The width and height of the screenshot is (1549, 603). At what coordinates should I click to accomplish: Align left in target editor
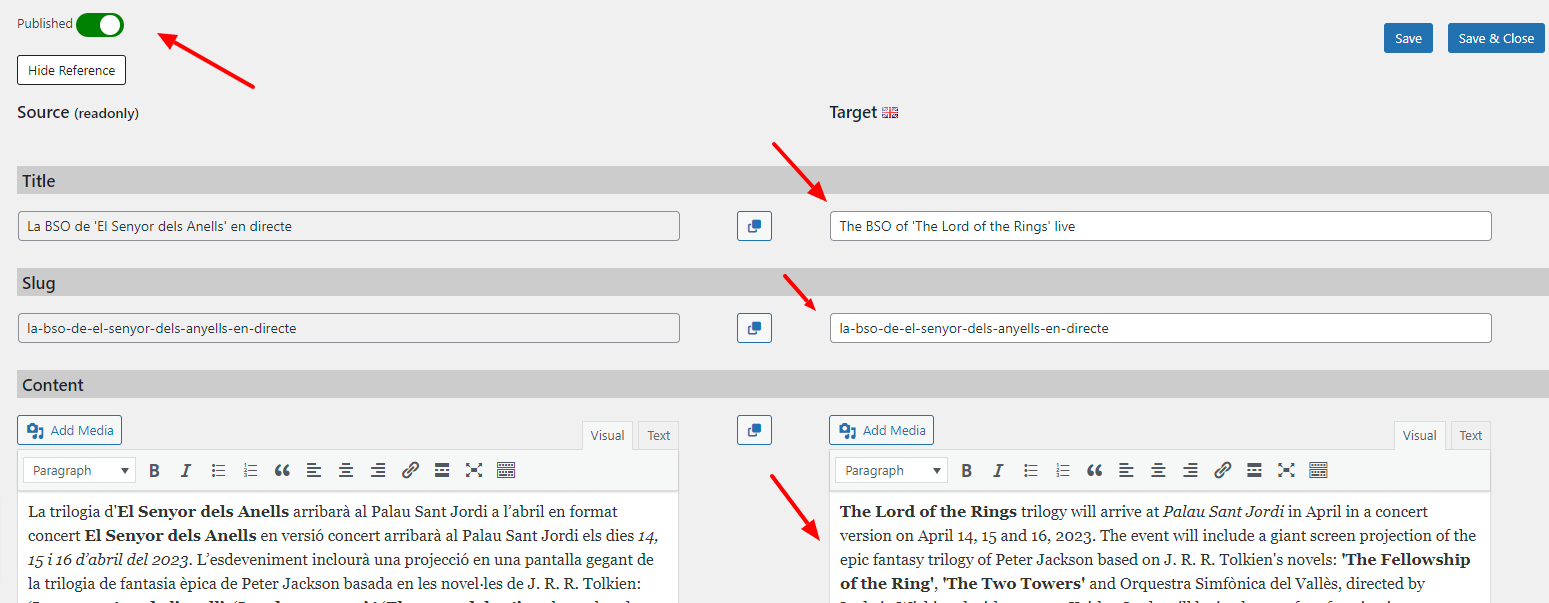point(1126,470)
